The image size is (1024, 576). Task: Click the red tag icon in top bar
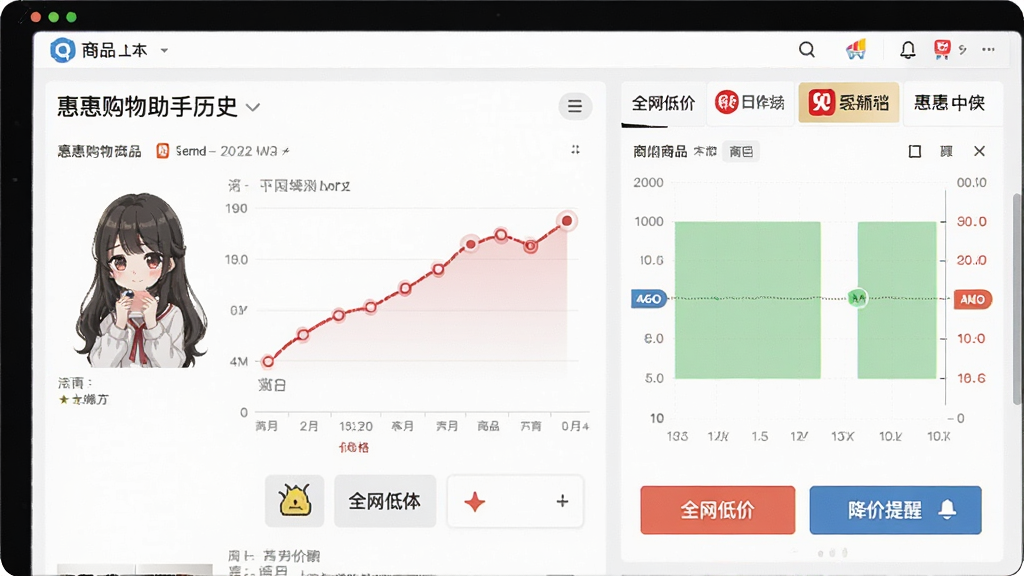942,49
